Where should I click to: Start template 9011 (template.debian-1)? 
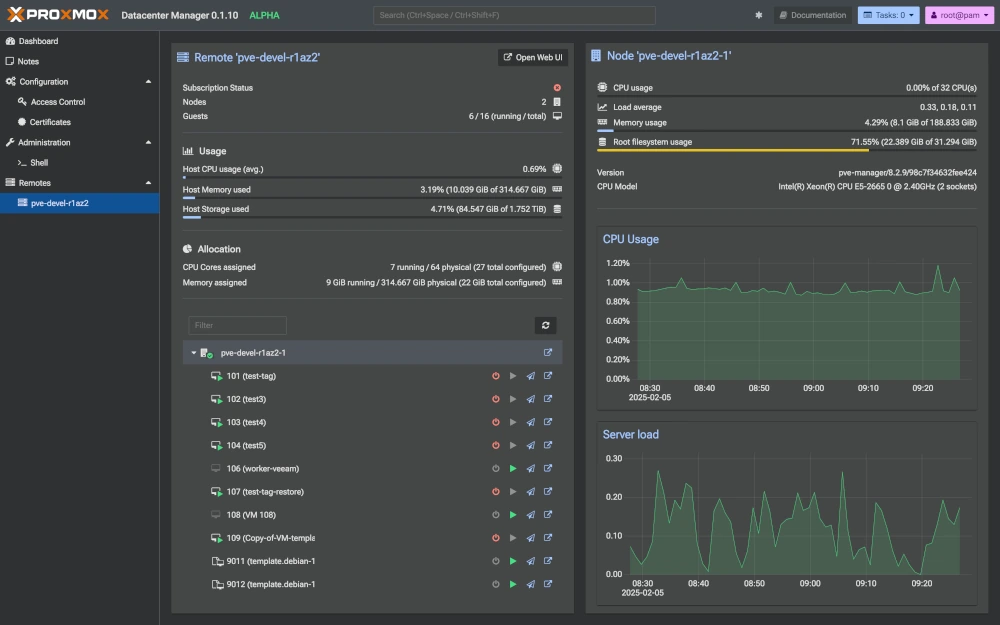point(513,561)
